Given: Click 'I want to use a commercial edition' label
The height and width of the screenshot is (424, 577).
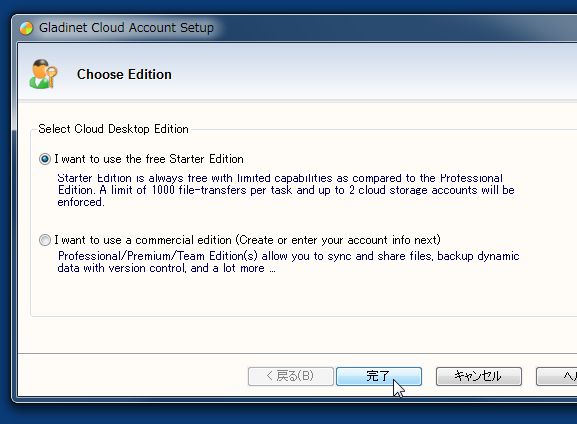Looking at the screenshot, I should tap(248, 240).
